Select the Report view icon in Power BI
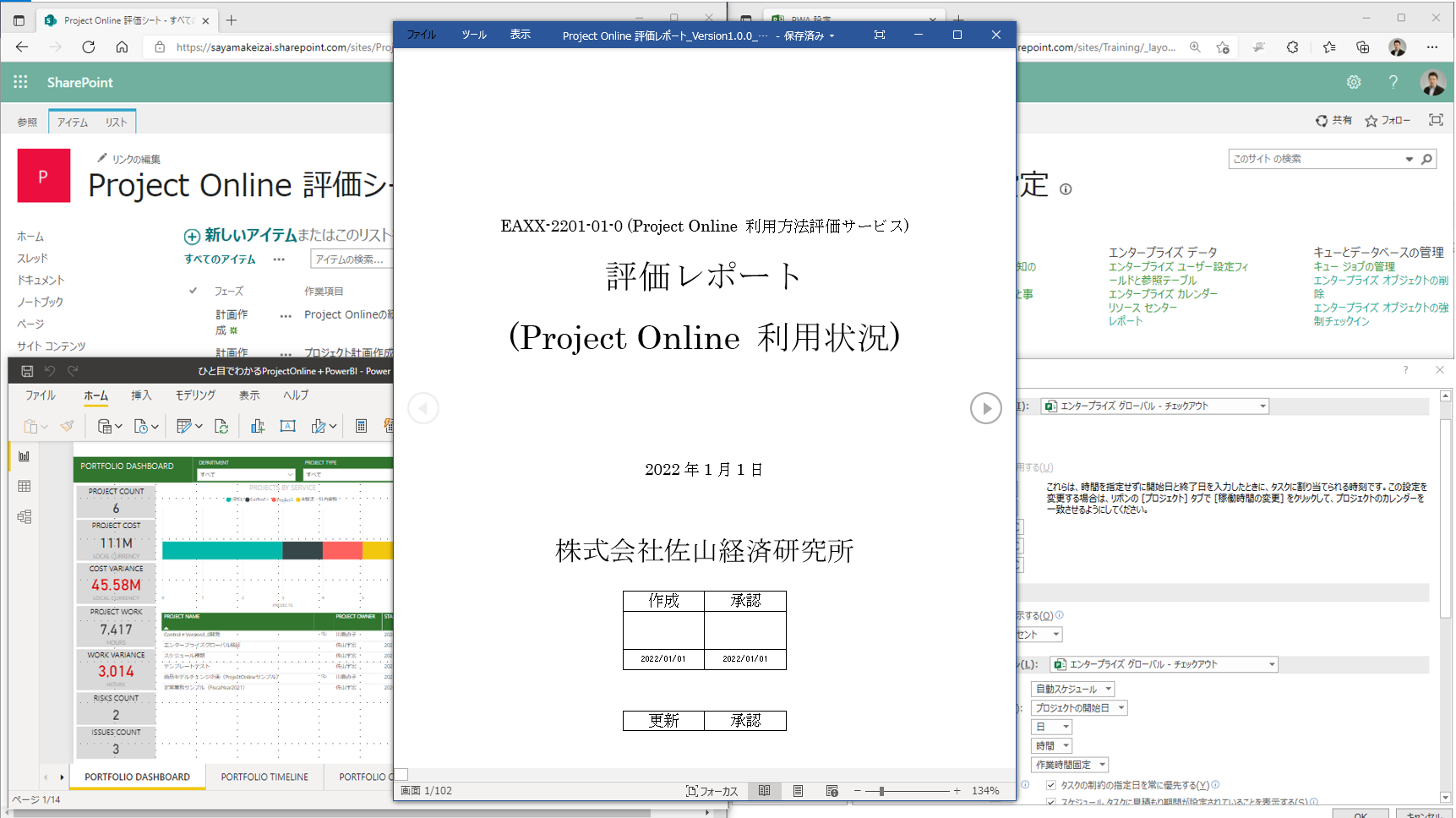This screenshot has width=1456, height=818. 24,456
